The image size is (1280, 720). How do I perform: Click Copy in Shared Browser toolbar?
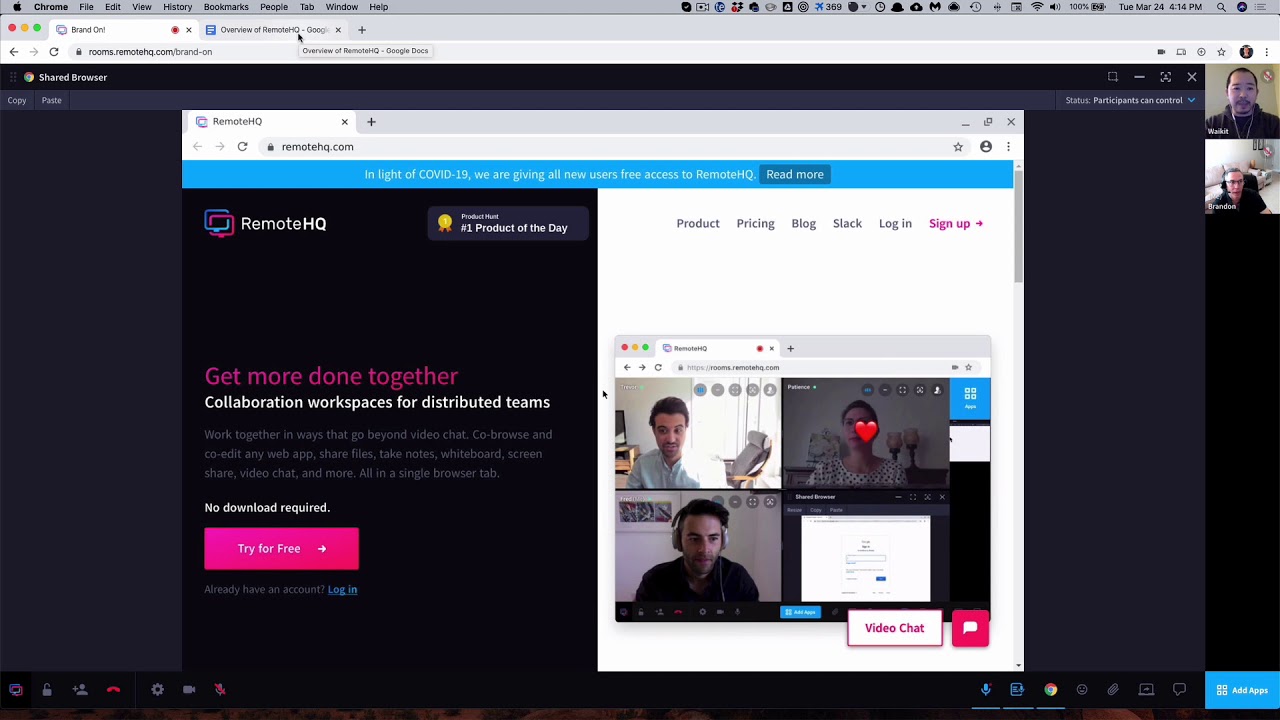(17, 100)
